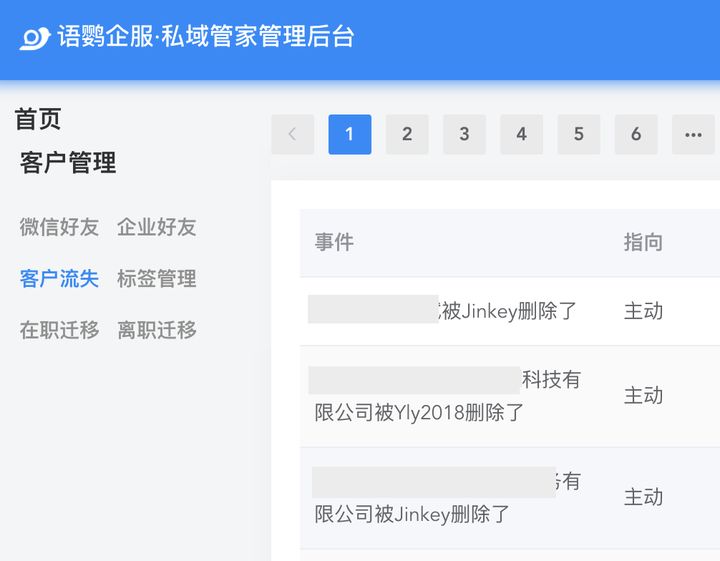Open 标签管理 in the sidebar
Image resolution: width=720 pixels, height=561 pixels.
pos(156,279)
